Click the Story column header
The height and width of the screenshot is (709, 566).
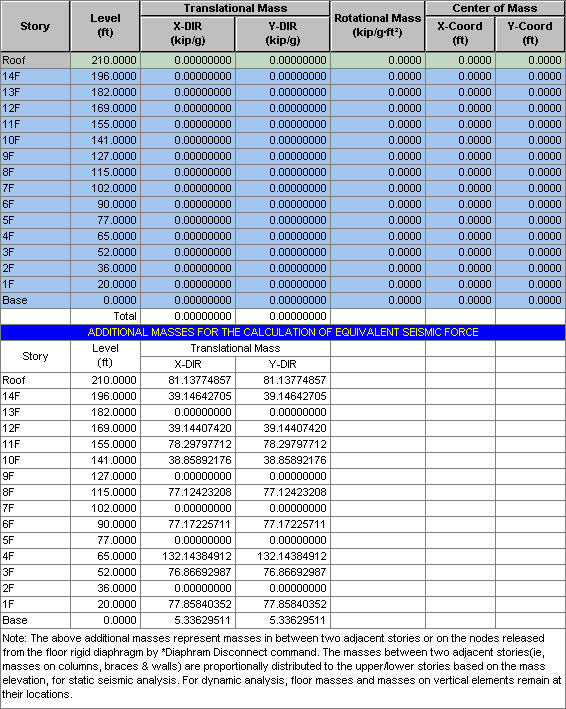coord(35,26)
